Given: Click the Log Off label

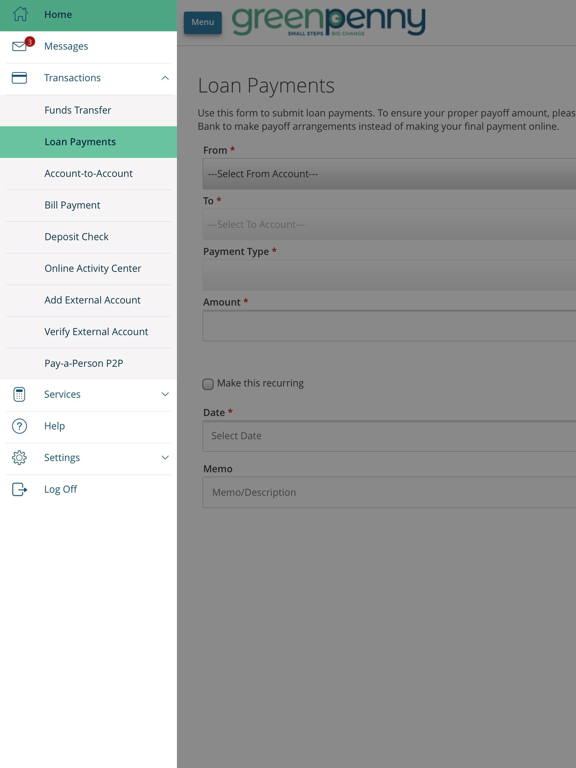Looking at the screenshot, I should (60, 489).
